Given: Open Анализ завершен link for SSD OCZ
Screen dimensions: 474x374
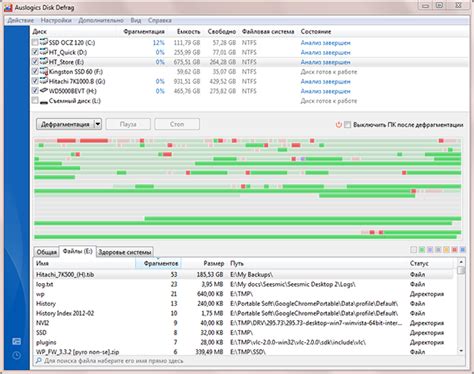Looking at the screenshot, I should pos(325,43).
